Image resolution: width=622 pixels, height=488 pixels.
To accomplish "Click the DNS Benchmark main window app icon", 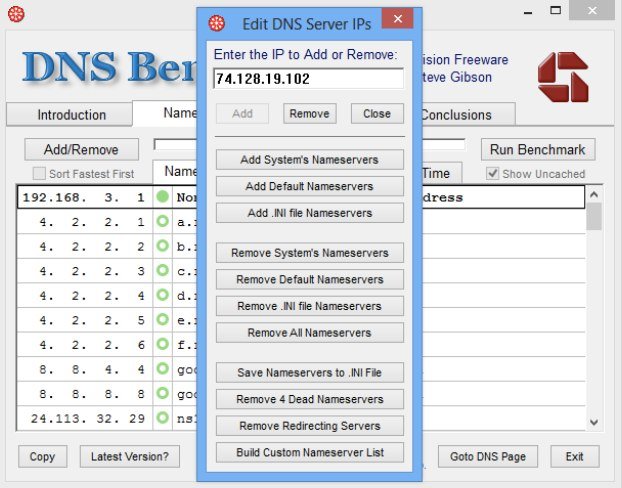I will pos(16,14).
